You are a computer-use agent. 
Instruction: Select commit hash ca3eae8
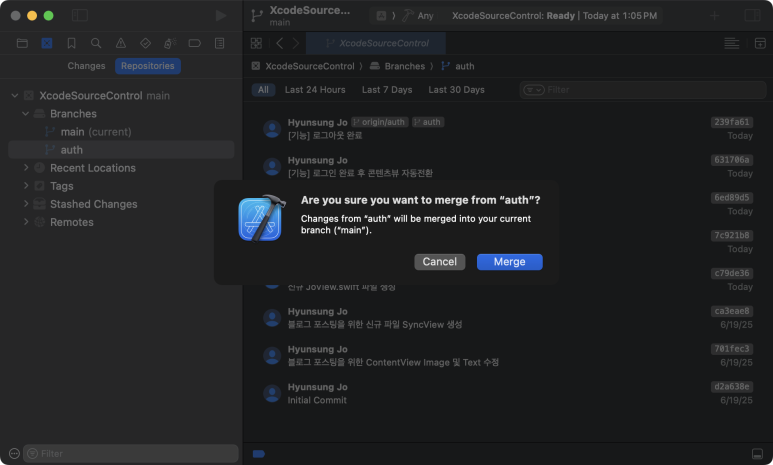(x=732, y=311)
